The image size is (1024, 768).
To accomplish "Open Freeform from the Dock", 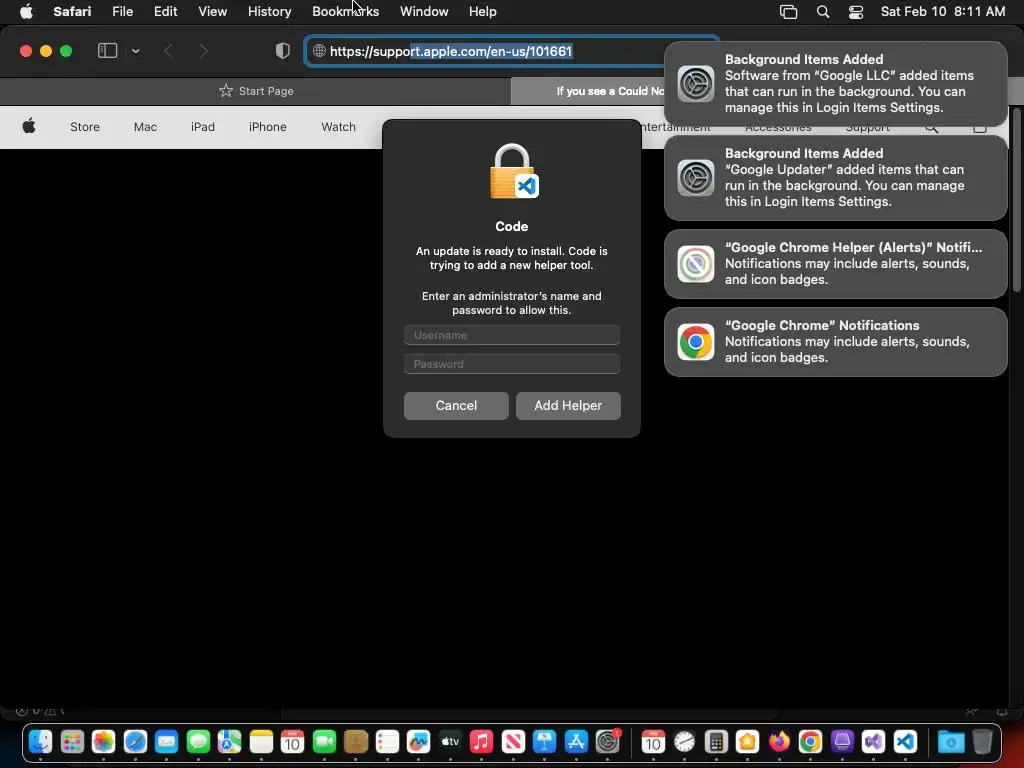I will coord(419,742).
